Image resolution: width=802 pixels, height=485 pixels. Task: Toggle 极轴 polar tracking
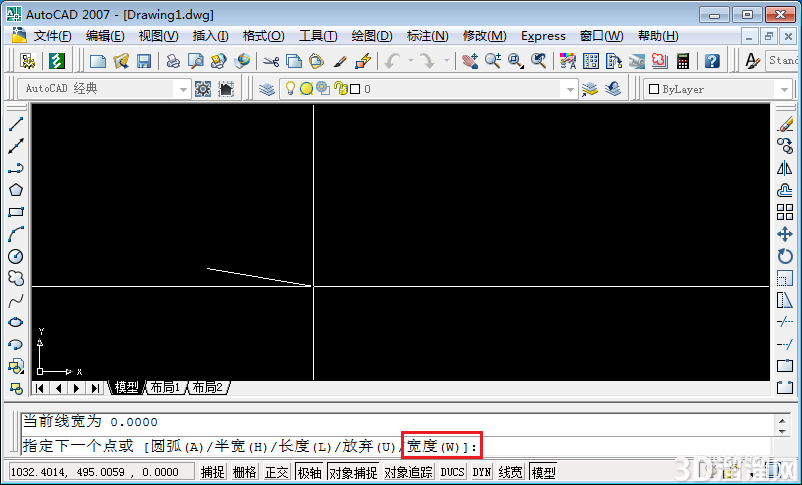309,472
